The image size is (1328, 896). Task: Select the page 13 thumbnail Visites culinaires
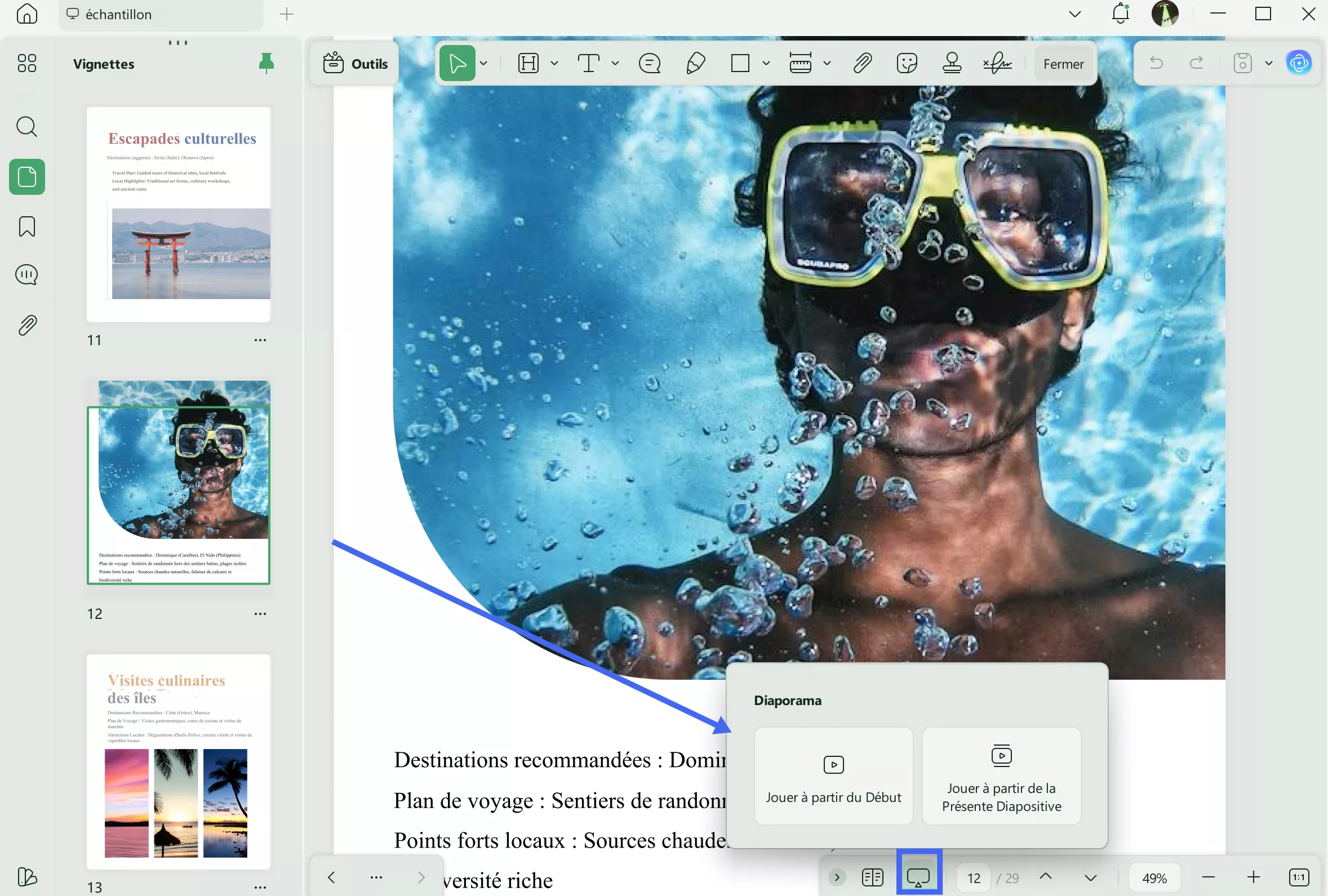pyautogui.click(x=178, y=761)
